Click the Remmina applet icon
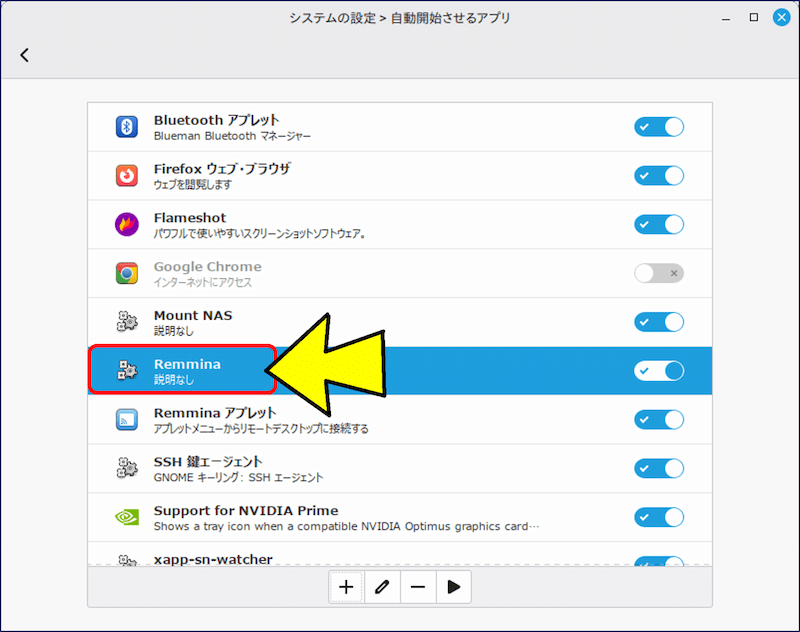 click(x=127, y=420)
